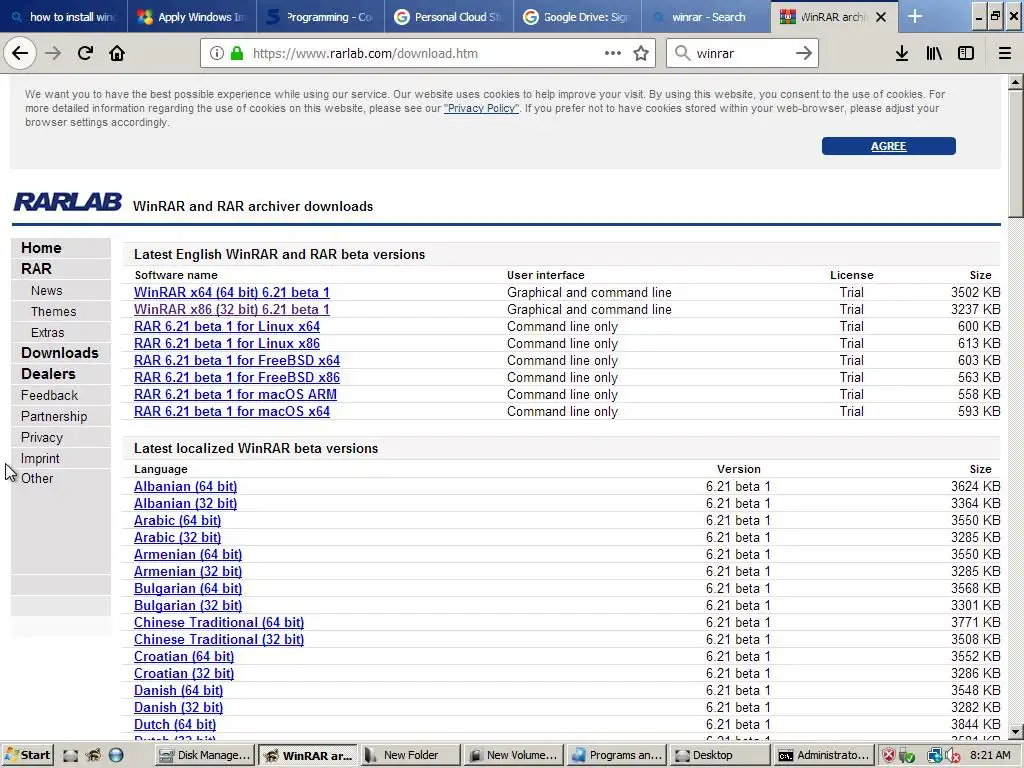
Task: Download WinRAR x86 (32 bit) 6.21 beta 1
Action: click(232, 310)
